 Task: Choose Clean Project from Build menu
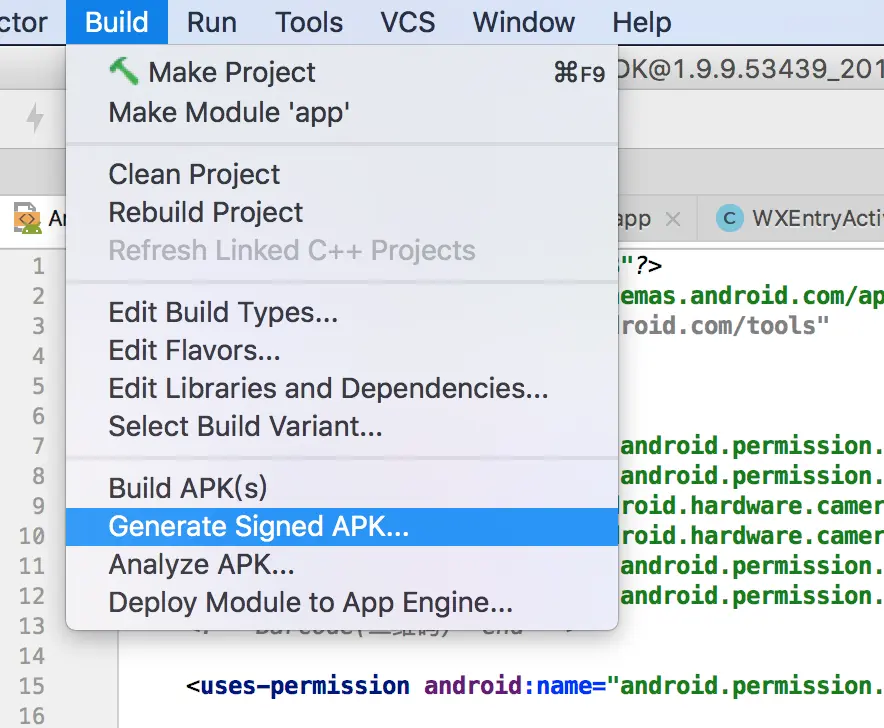coord(195,174)
